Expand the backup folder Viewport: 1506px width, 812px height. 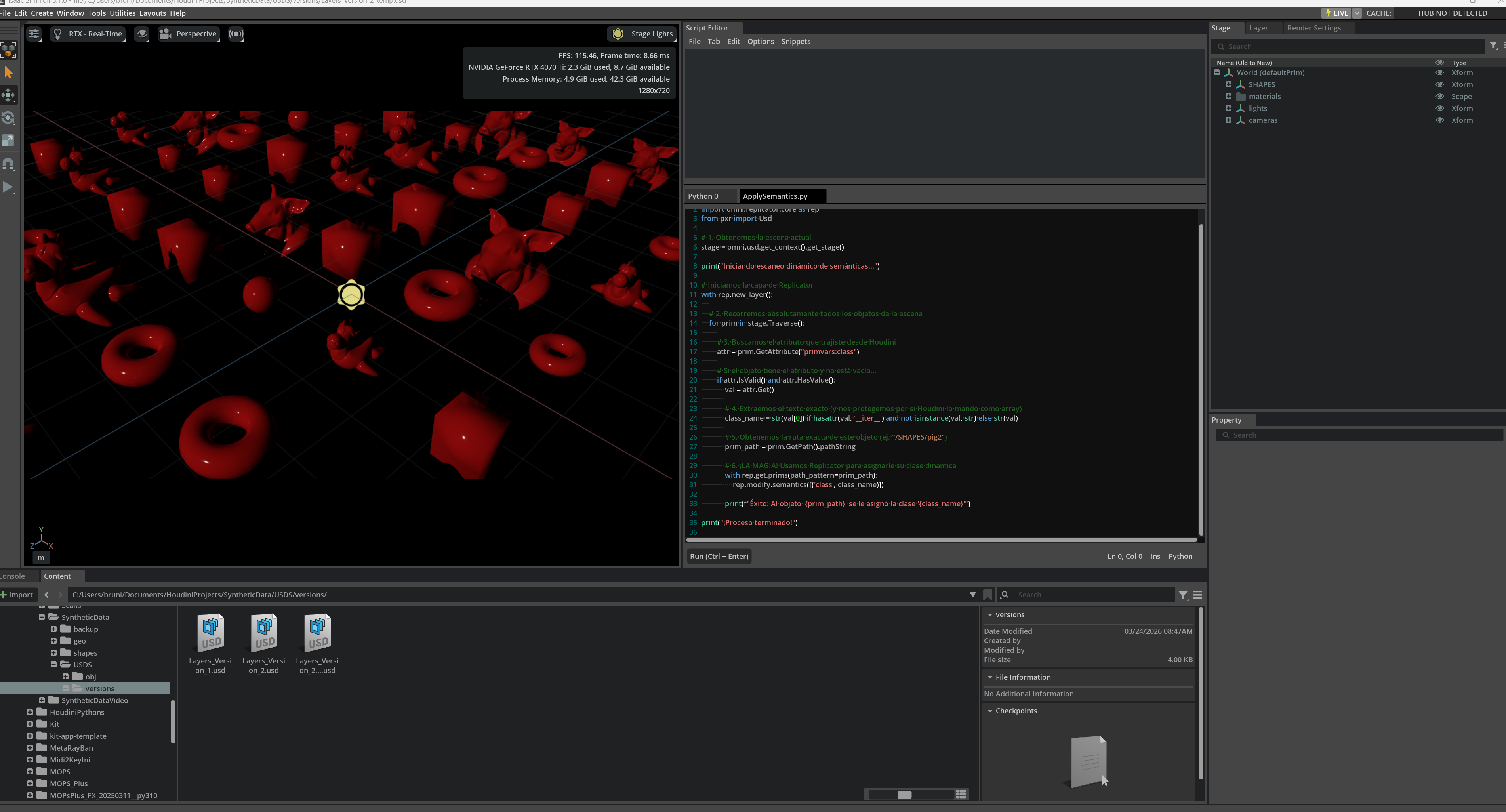click(x=53, y=630)
